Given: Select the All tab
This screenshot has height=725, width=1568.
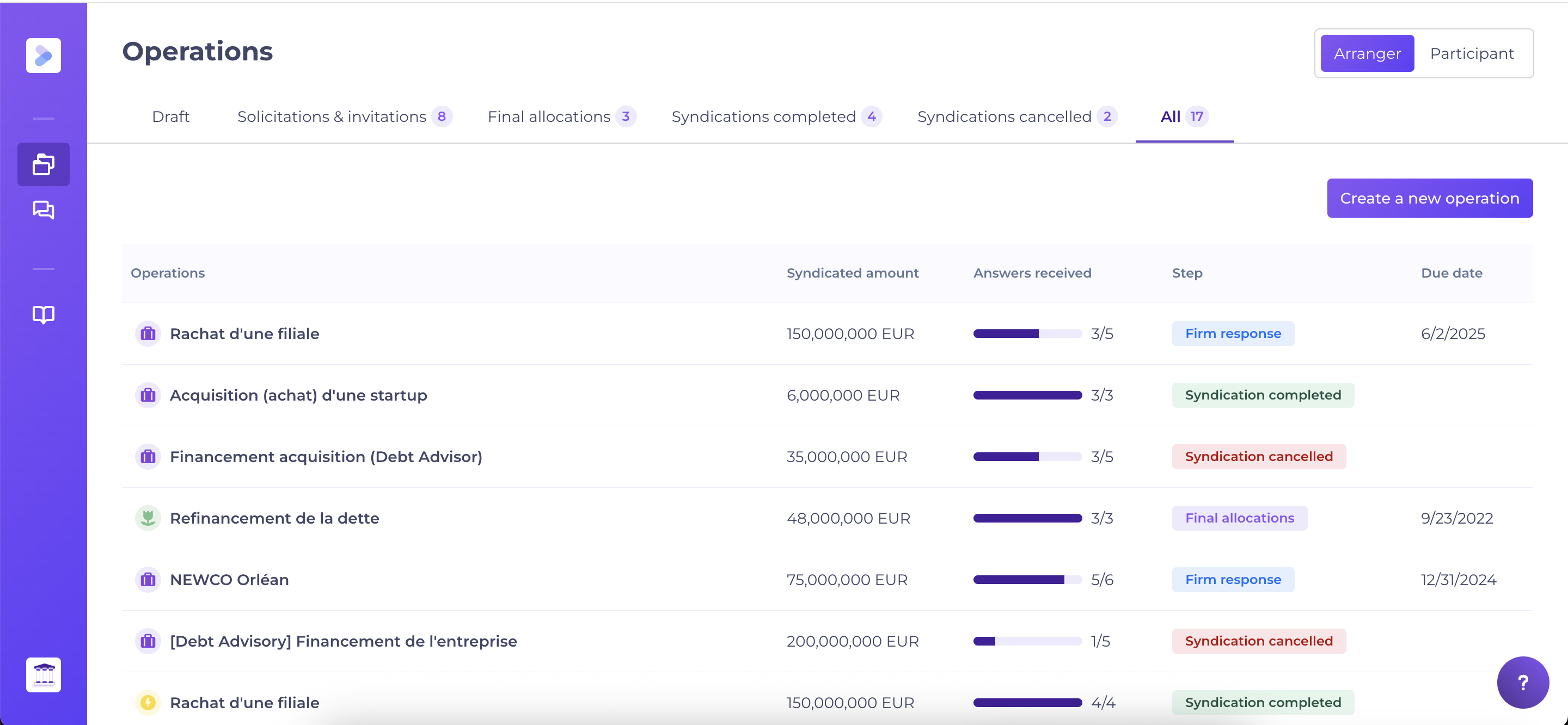Looking at the screenshot, I should pos(1184,116).
